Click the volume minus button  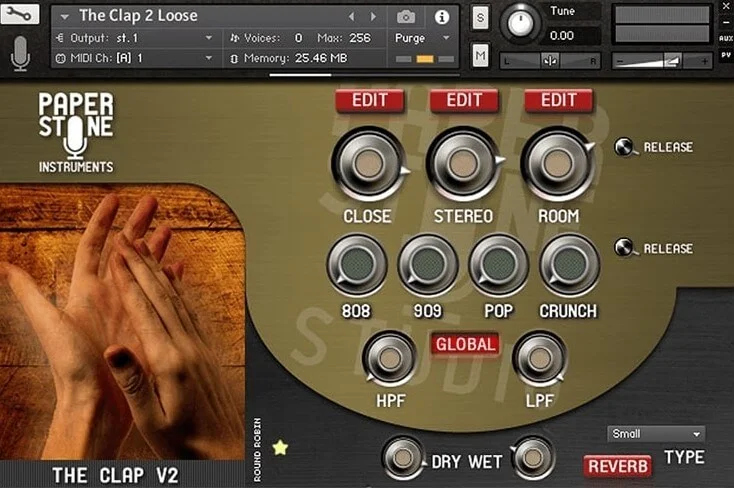pyautogui.click(x=620, y=61)
